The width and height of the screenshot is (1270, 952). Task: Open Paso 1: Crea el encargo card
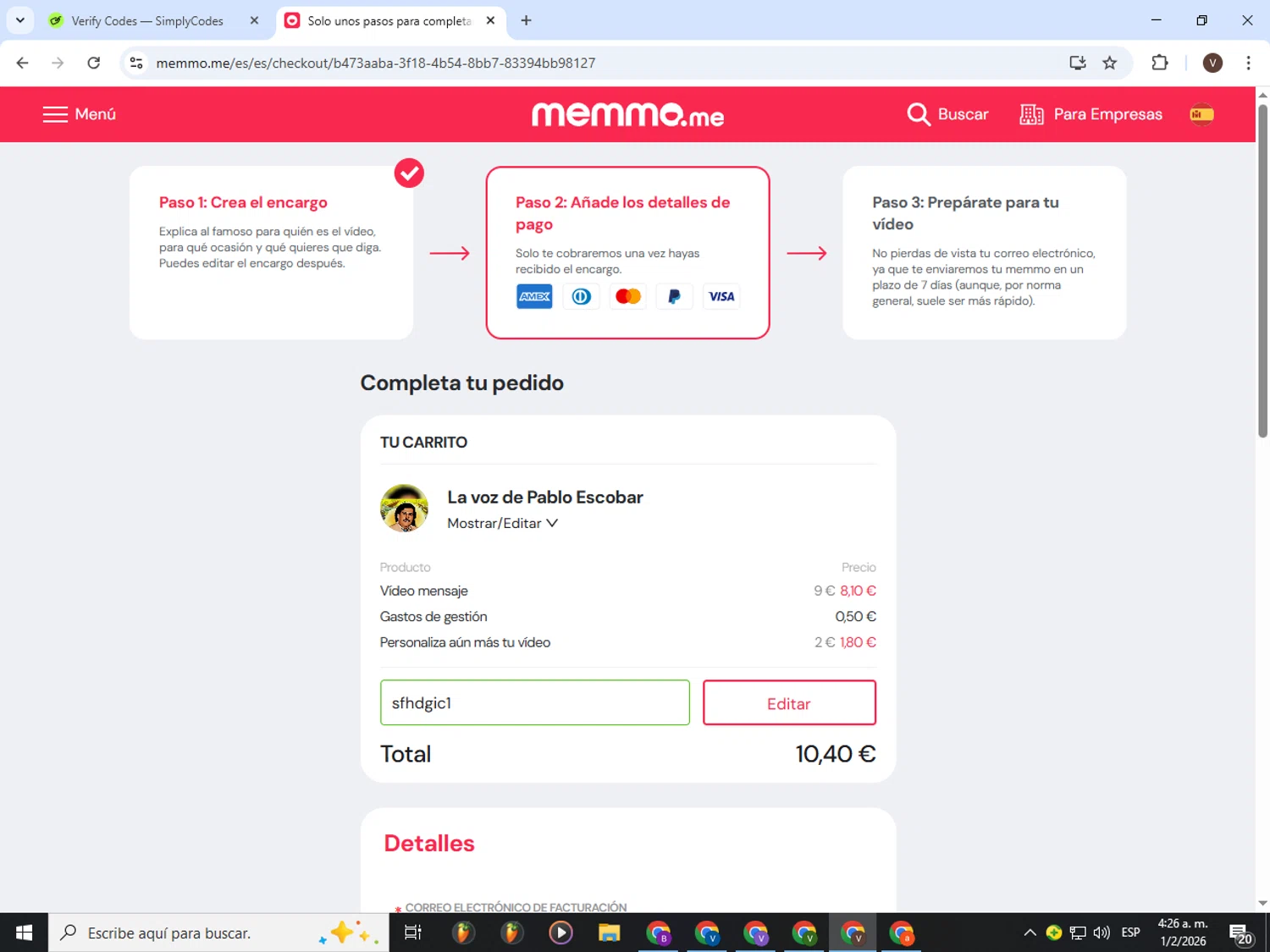[x=271, y=252]
